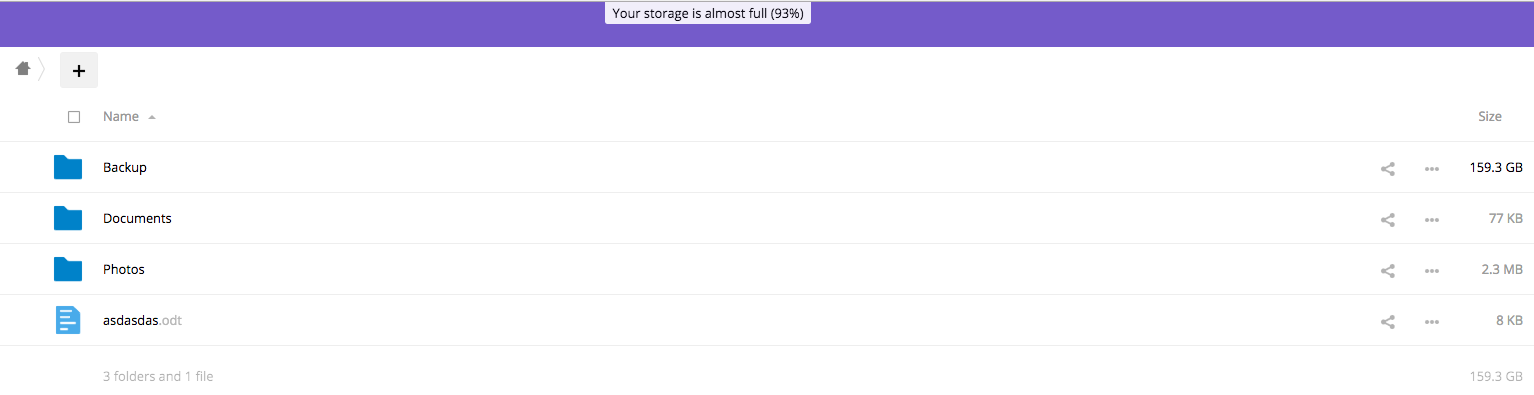Sort files by the Size column
The height and width of the screenshot is (395, 1534).
(1490, 117)
